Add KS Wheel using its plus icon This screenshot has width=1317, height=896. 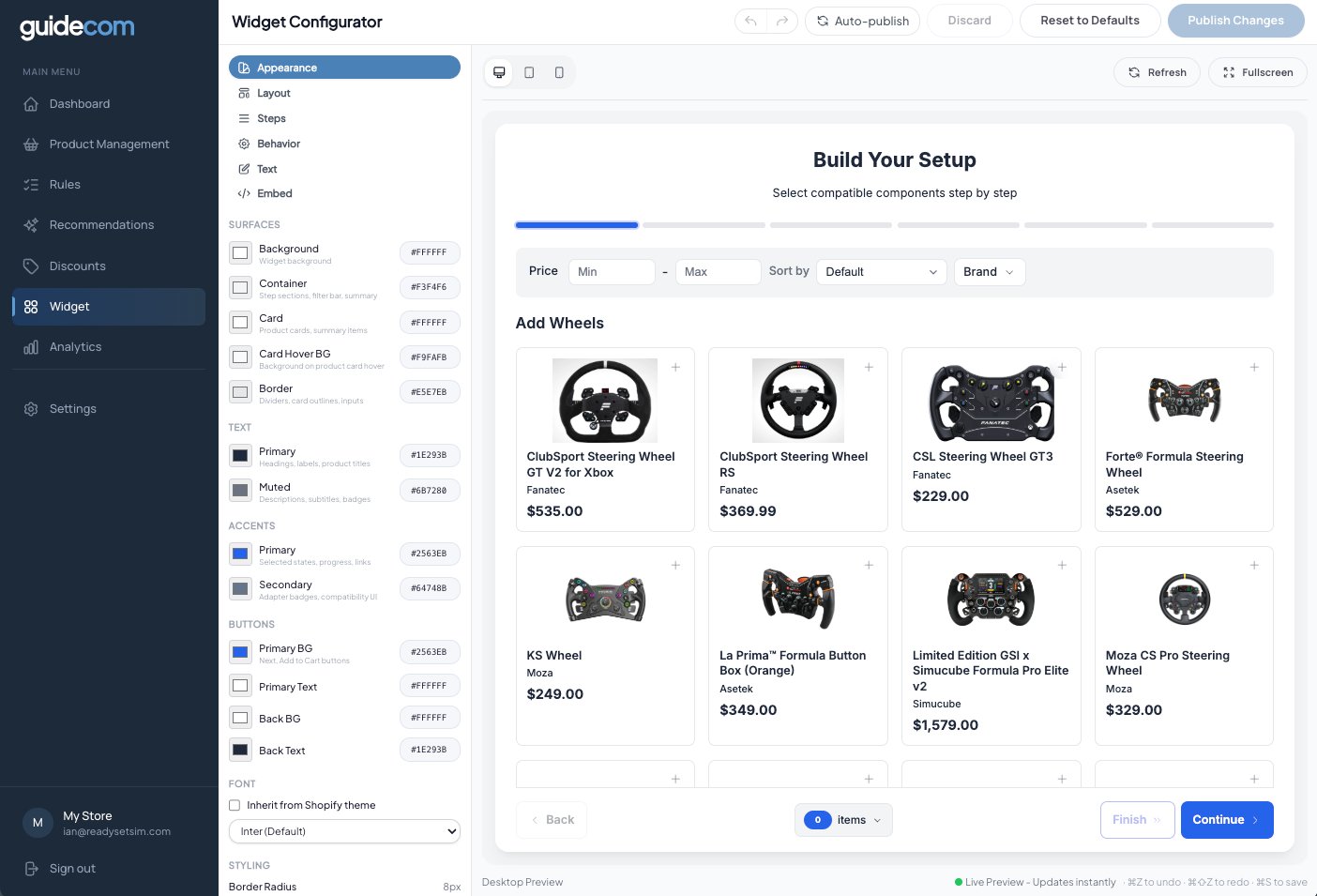tap(675, 565)
